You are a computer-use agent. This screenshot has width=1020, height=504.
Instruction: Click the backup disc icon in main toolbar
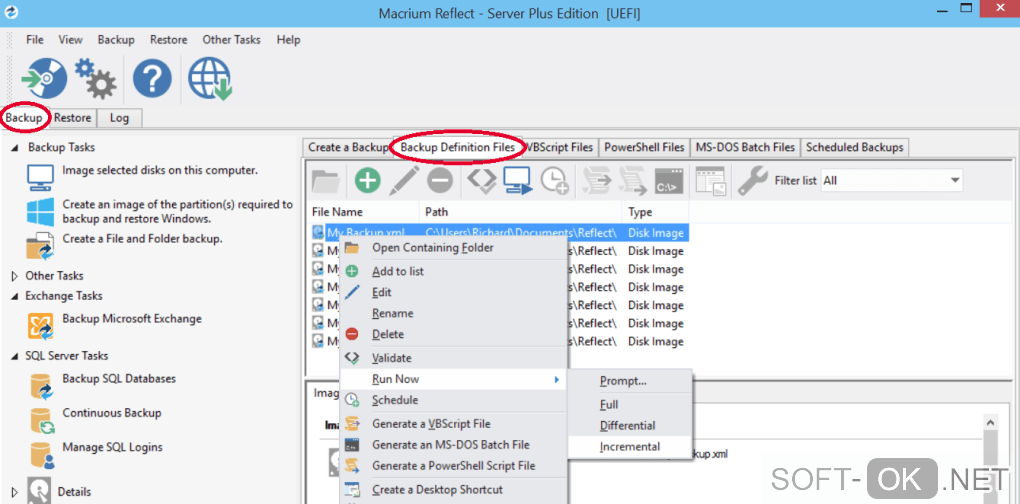44,78
